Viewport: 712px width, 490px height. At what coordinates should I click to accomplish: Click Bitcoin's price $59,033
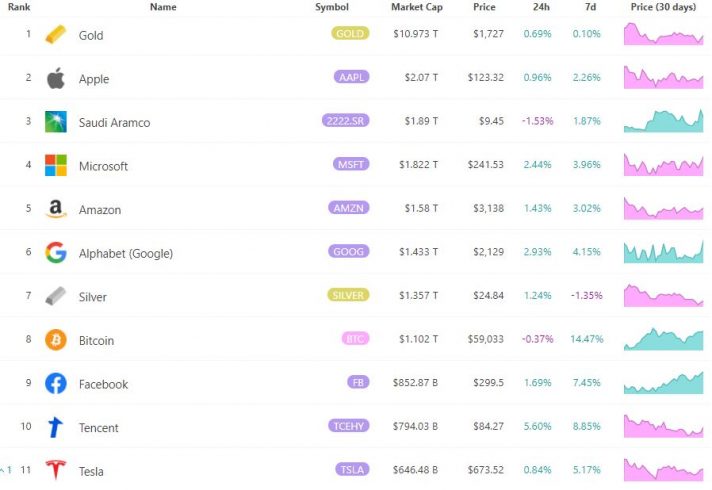click(x=485, y=339)
